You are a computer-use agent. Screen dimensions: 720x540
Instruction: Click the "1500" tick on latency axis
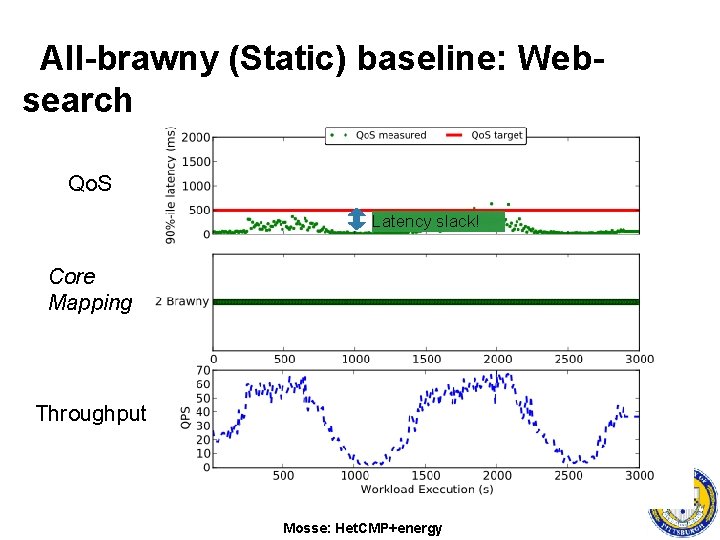point(196,162)
